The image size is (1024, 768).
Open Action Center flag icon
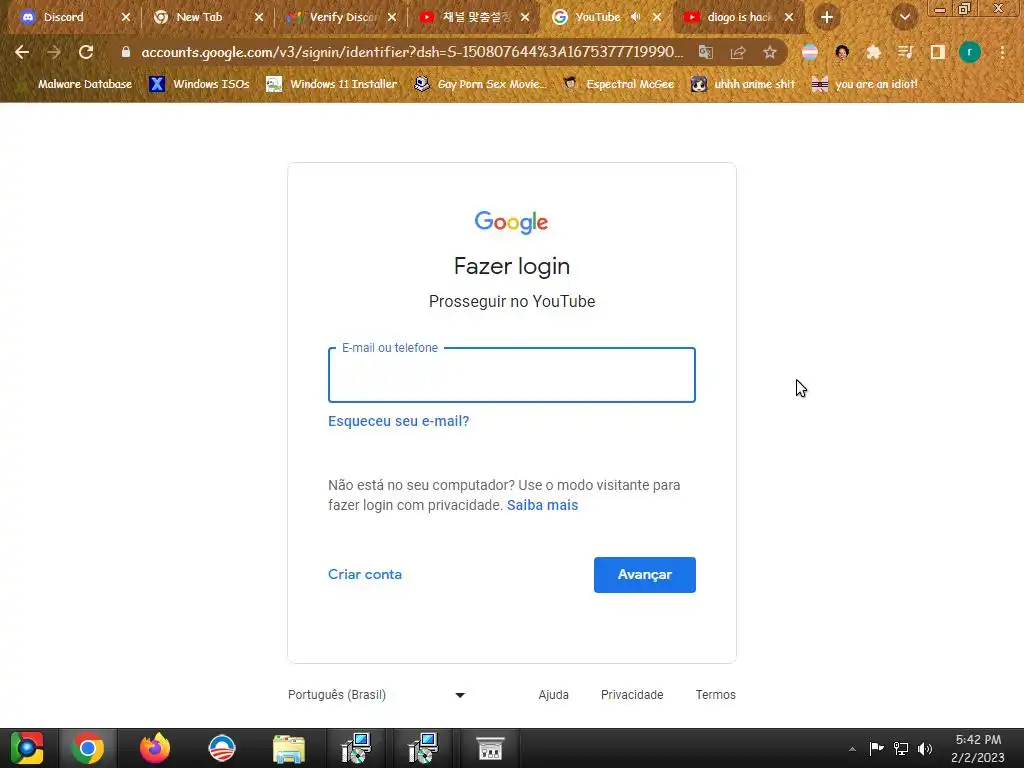tap(876, 748)
